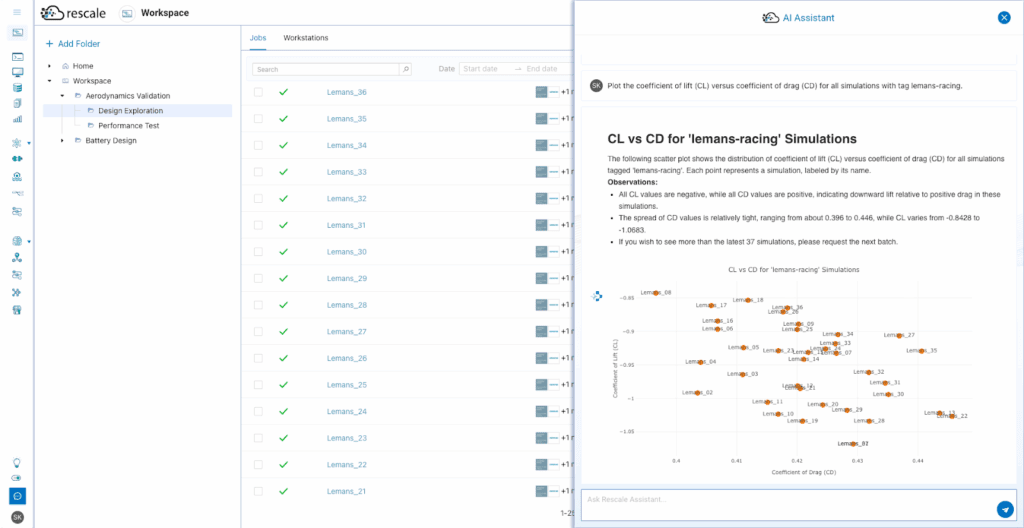The height and width of the screenshot is (528, 1024).
Task: Open the Lemans_25 job link
Action: point(347,385)
